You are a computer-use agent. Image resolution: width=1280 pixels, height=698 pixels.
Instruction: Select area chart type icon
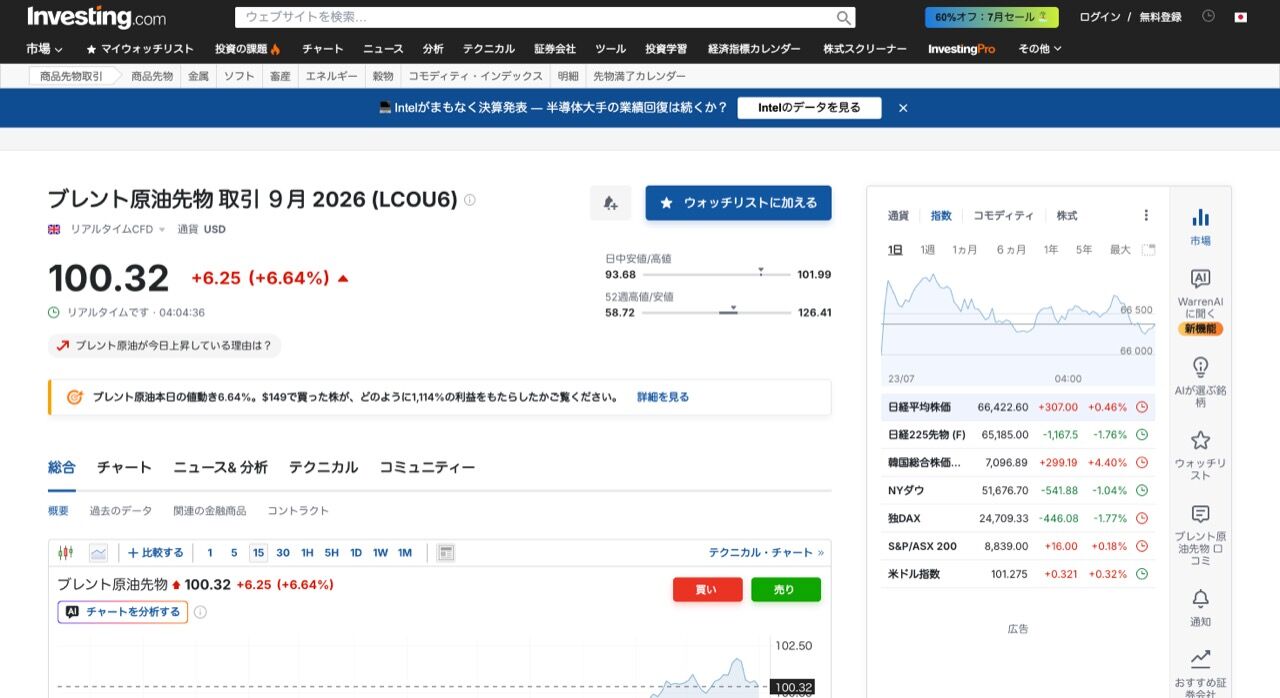coord(98,552)
